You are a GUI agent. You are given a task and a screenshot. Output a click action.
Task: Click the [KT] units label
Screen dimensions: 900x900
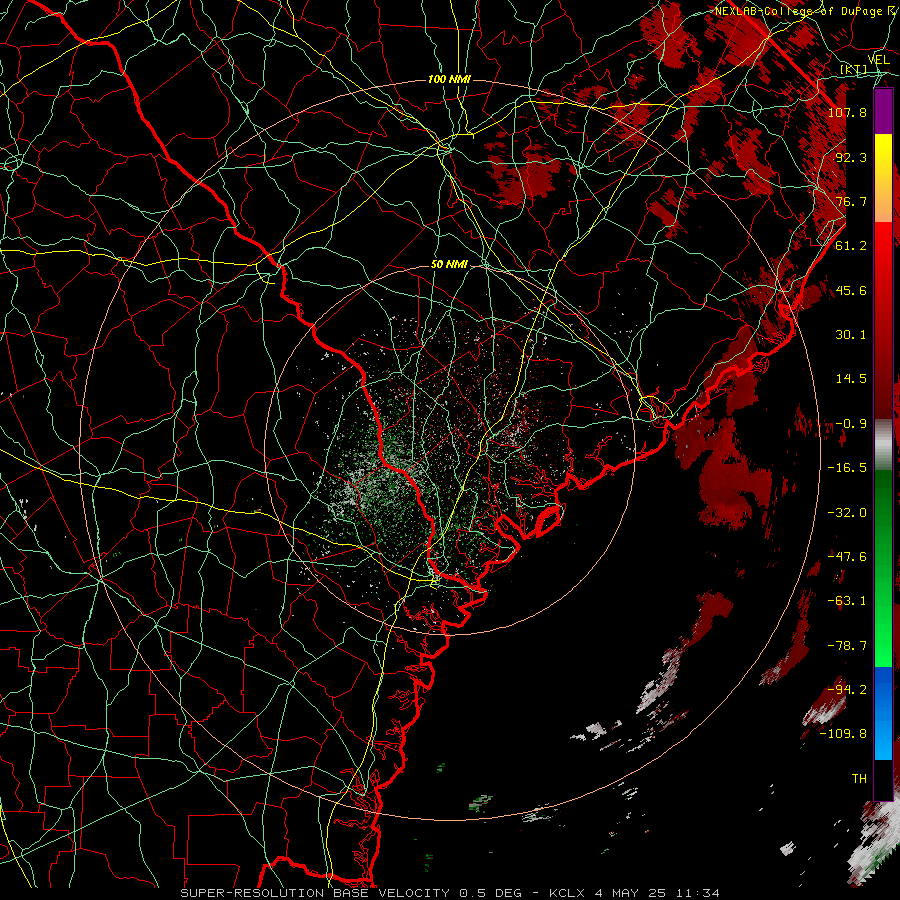point(854,70)
